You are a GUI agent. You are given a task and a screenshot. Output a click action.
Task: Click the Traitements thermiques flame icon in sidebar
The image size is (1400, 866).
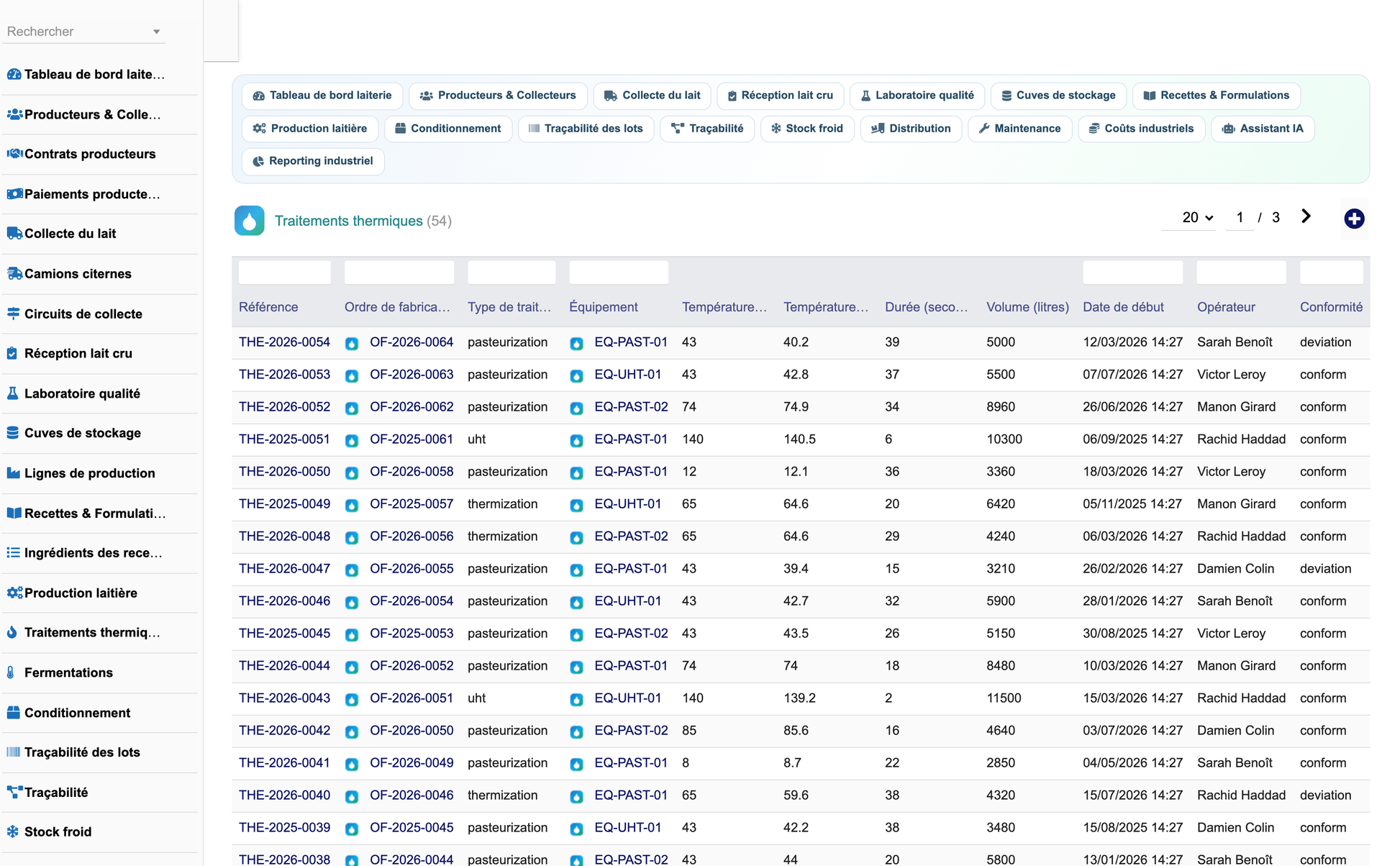[12, 632]
